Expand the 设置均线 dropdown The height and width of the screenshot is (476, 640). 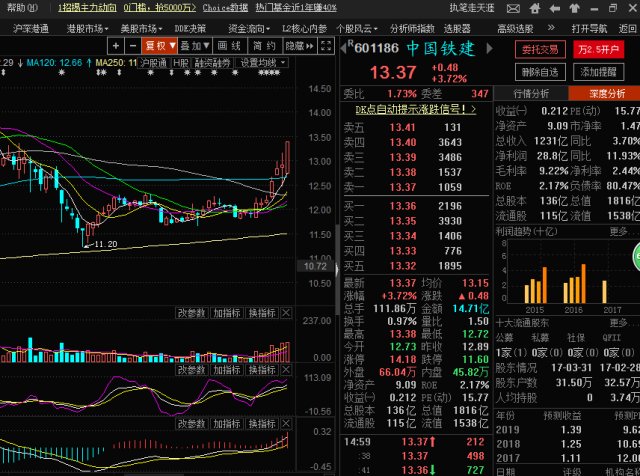click(x=263, y=63)
